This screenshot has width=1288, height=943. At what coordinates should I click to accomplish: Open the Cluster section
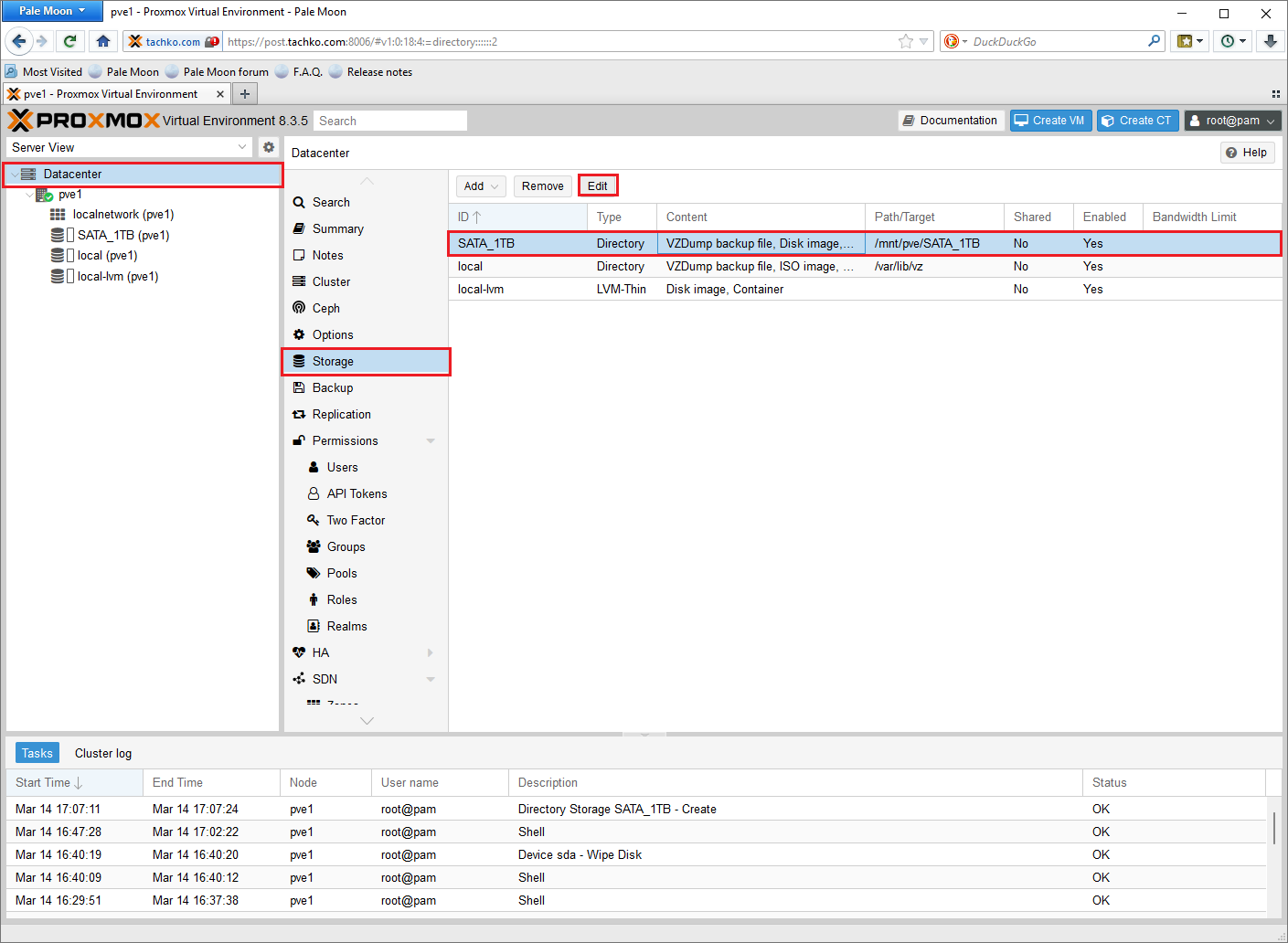[x=366, y=281]
